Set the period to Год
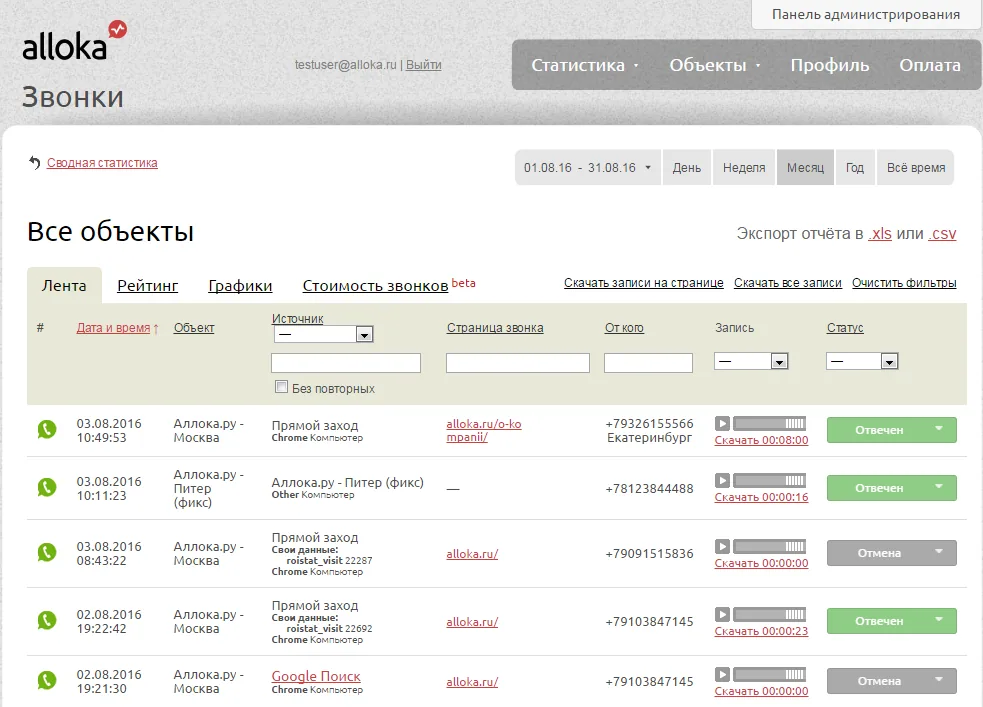The width and height of the screenshot is (983, 707). point(854,167)
